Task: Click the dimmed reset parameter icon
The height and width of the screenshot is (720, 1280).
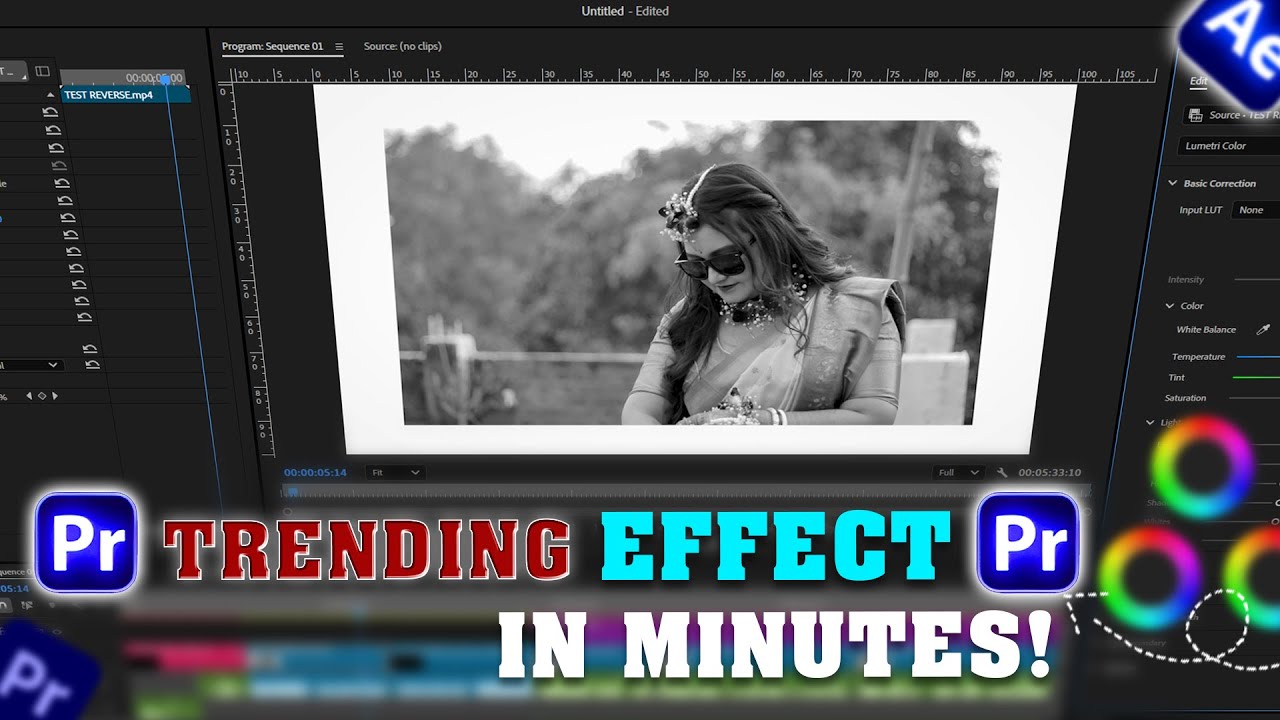Action: [58, 166]
